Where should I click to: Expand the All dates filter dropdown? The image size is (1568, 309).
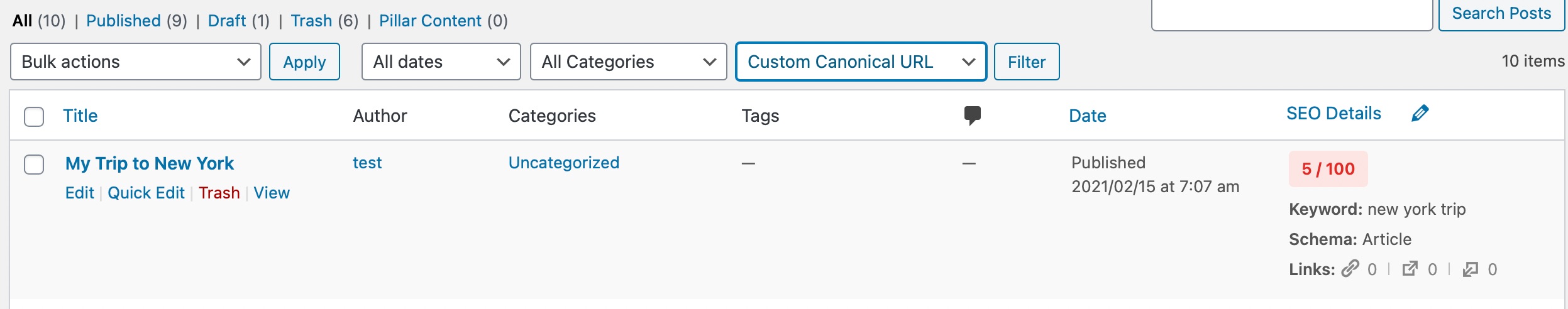tap(441, 62)
